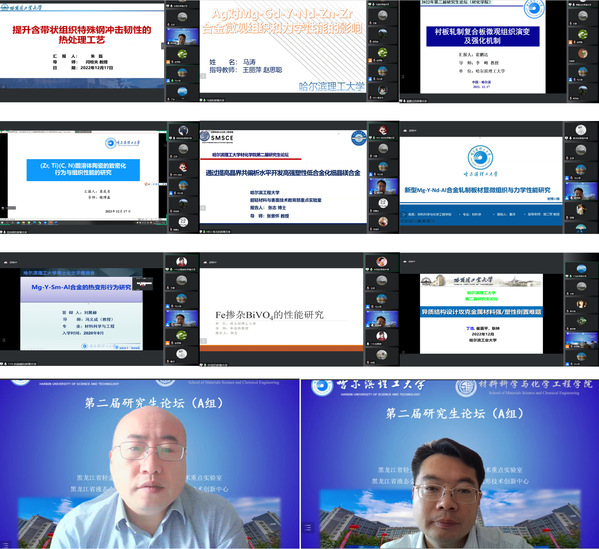Select the red cartoon avatar beside the SMSCE slide

tap(382, 131)
